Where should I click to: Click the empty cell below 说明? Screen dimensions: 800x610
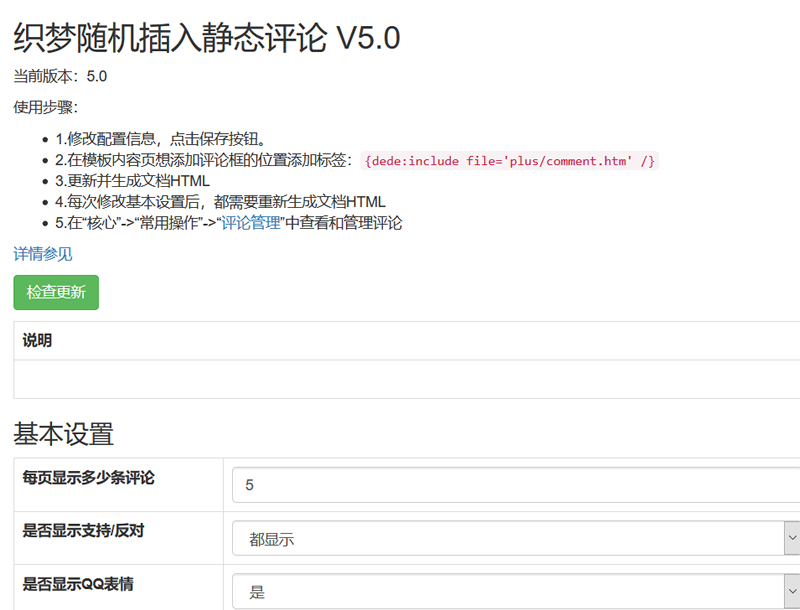pos(400,379)
